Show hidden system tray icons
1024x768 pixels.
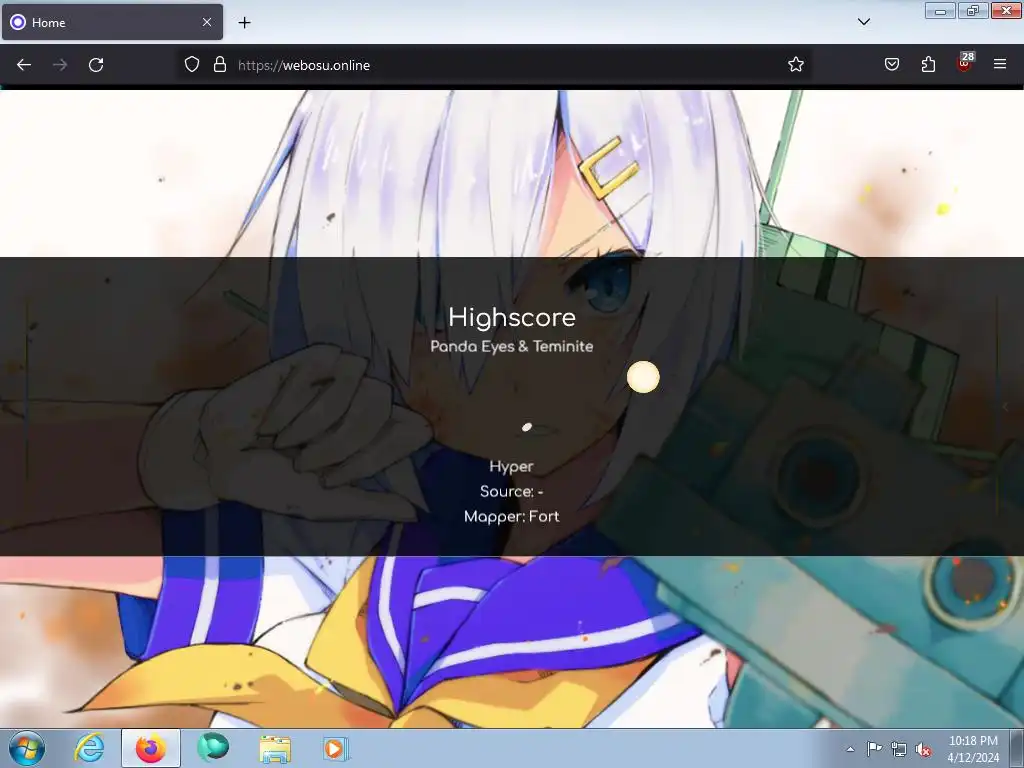tap(850, 749)
